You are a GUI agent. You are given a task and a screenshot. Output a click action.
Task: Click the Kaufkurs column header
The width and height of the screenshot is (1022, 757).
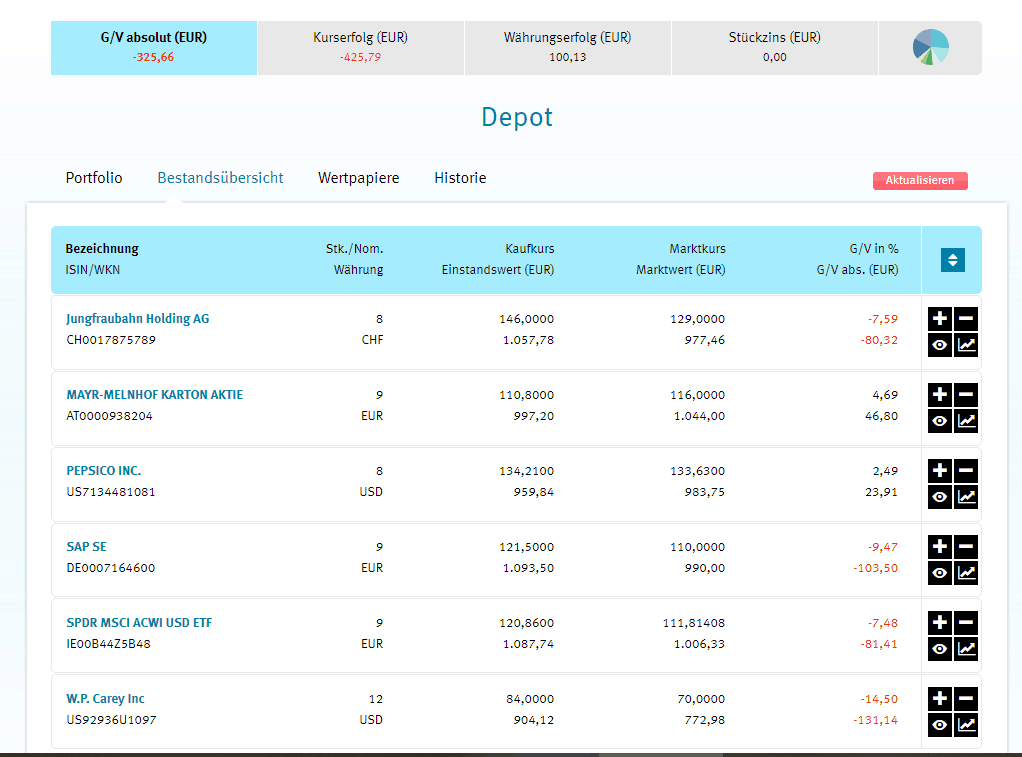pos(530,248)
